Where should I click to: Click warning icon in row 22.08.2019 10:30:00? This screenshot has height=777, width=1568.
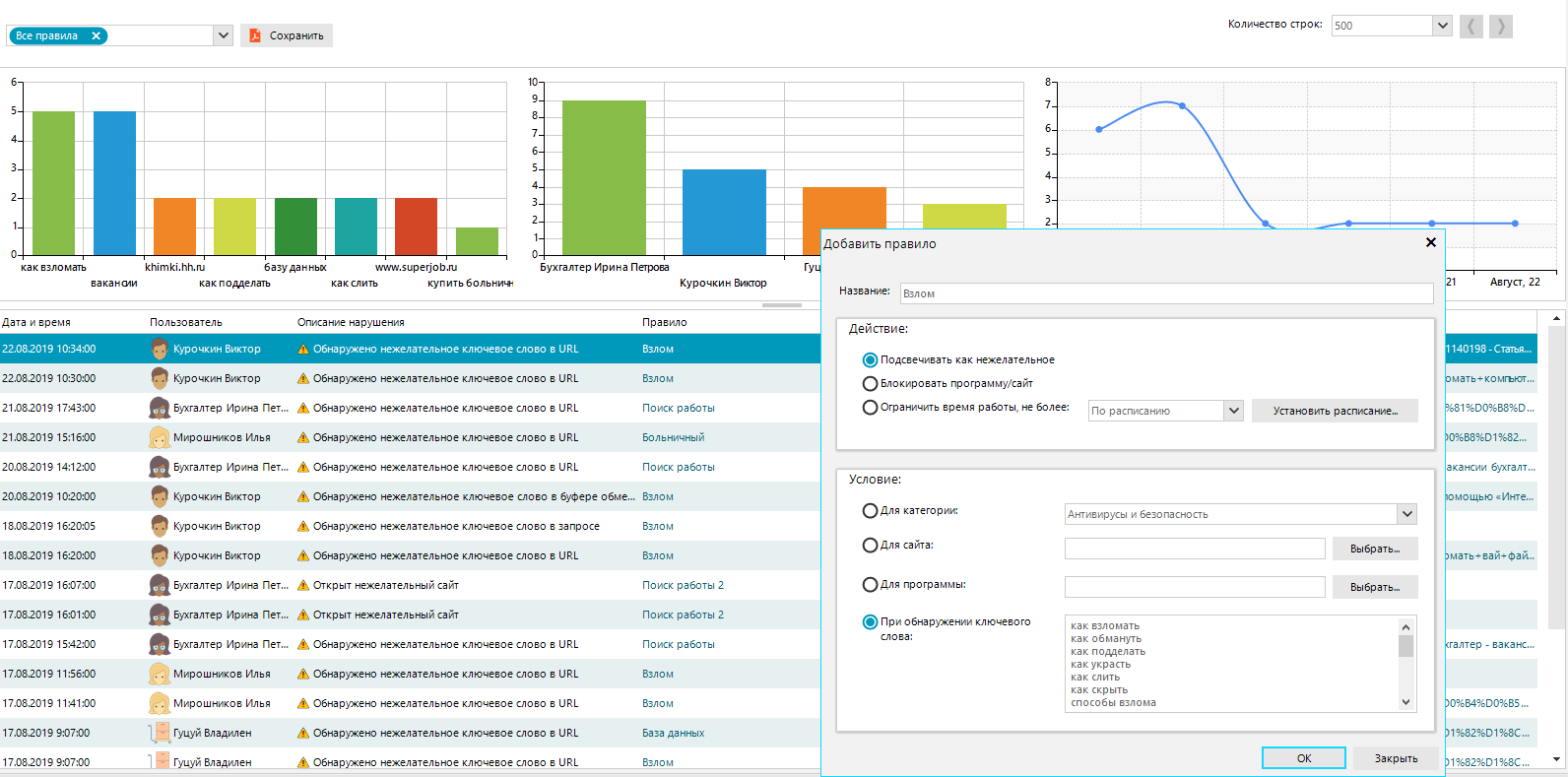tap(303, 378)
